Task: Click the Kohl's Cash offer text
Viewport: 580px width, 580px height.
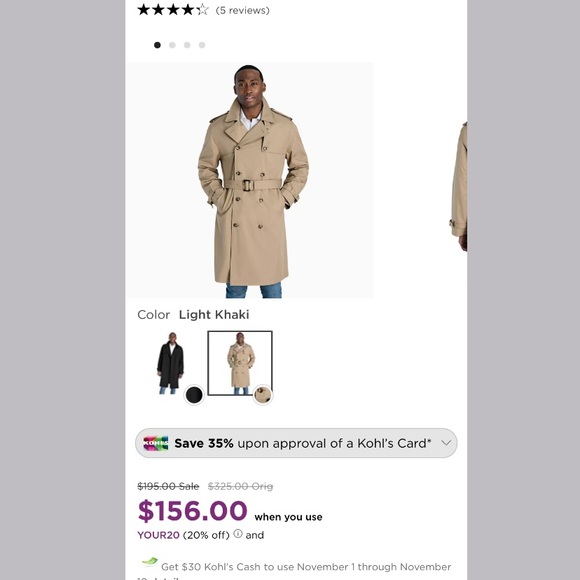Action: point(306,567)
